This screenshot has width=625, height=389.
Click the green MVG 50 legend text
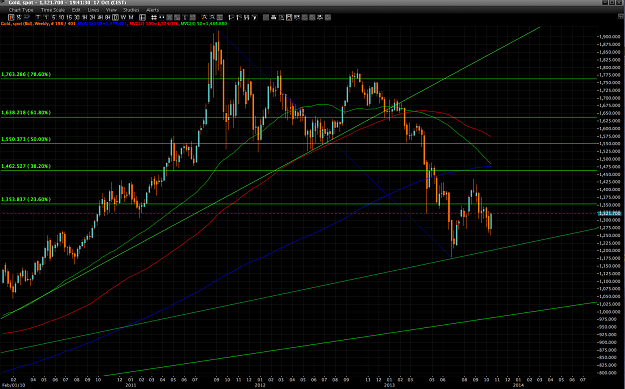click(203, 24)
